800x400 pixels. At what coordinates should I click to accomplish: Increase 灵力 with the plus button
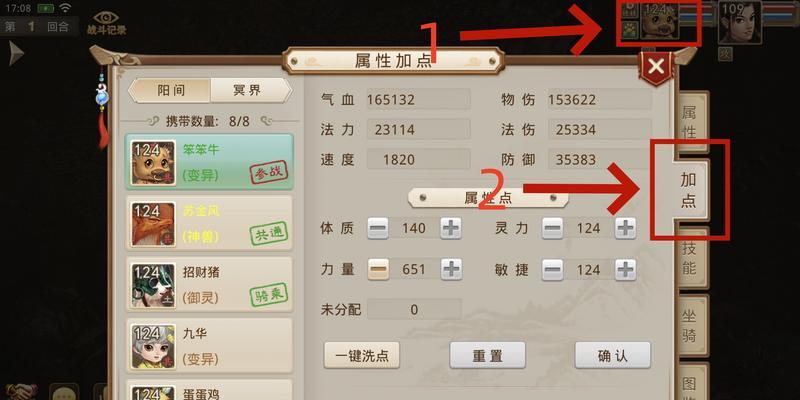pyautogui.click(x=625, y=228)
